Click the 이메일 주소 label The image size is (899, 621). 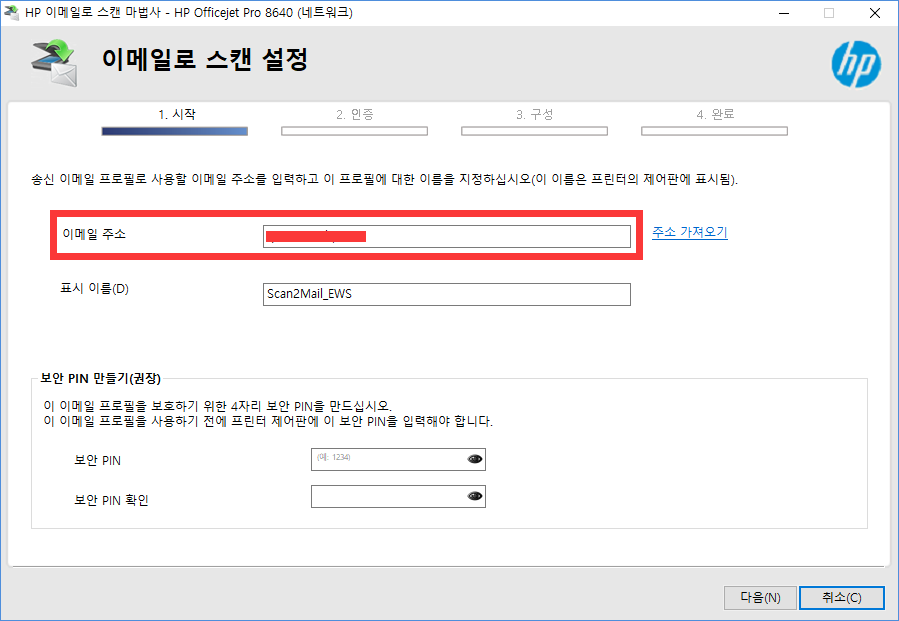tap(94, 234)
